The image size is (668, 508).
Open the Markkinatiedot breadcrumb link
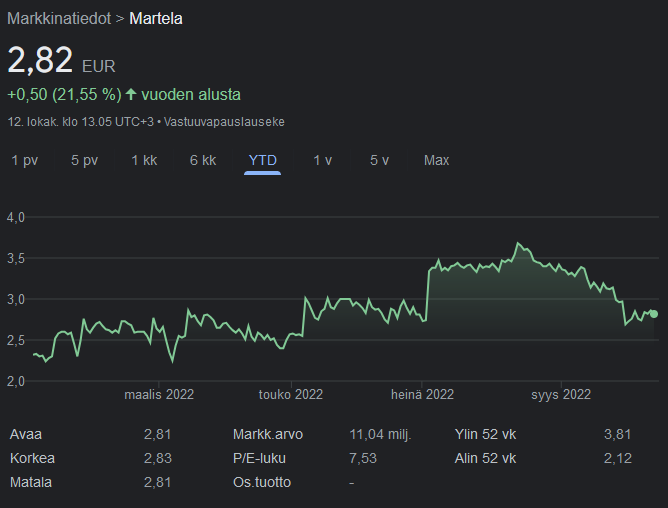[59, 18]
